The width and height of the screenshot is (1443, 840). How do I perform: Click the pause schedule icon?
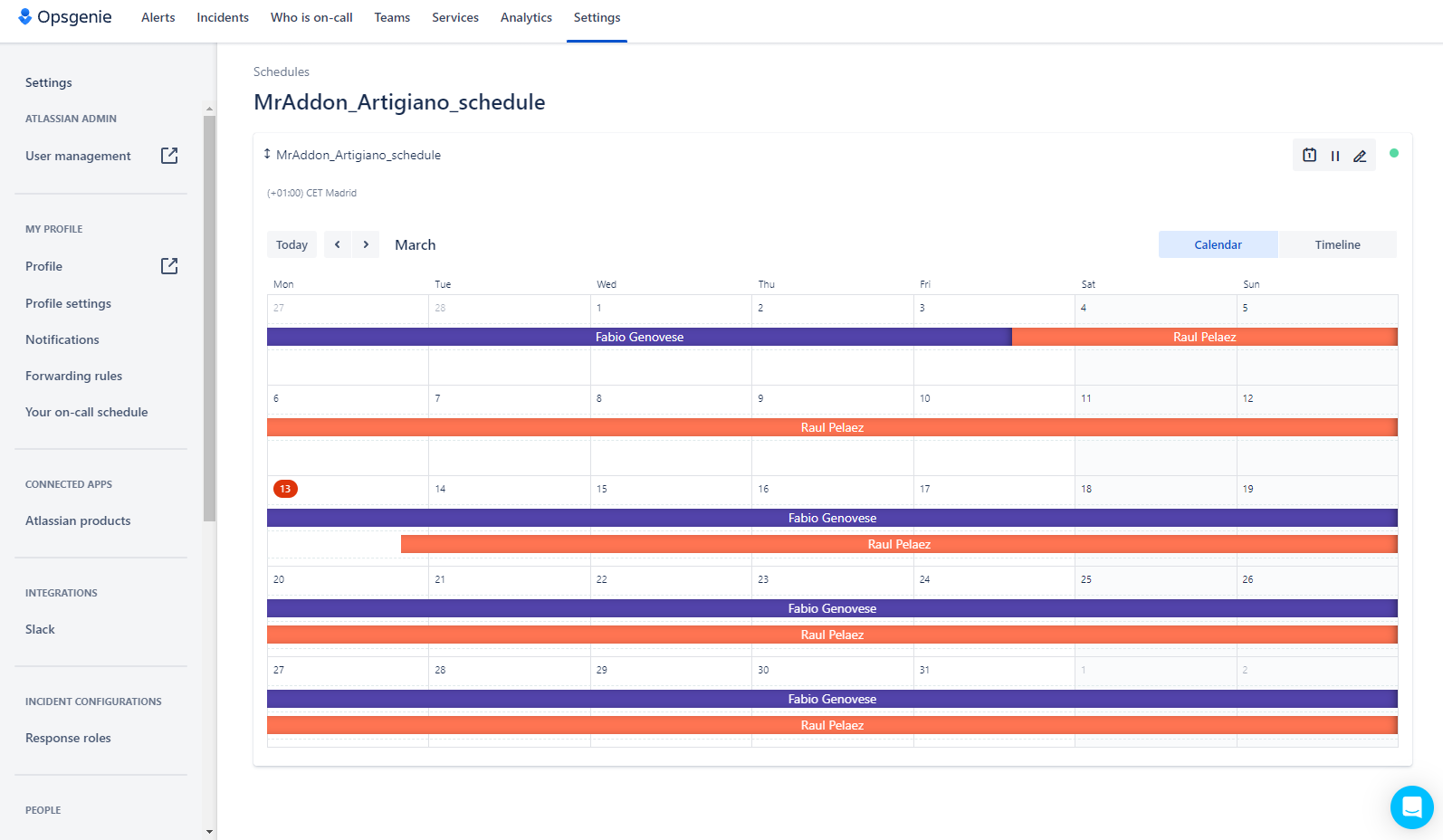point(1335,156)
